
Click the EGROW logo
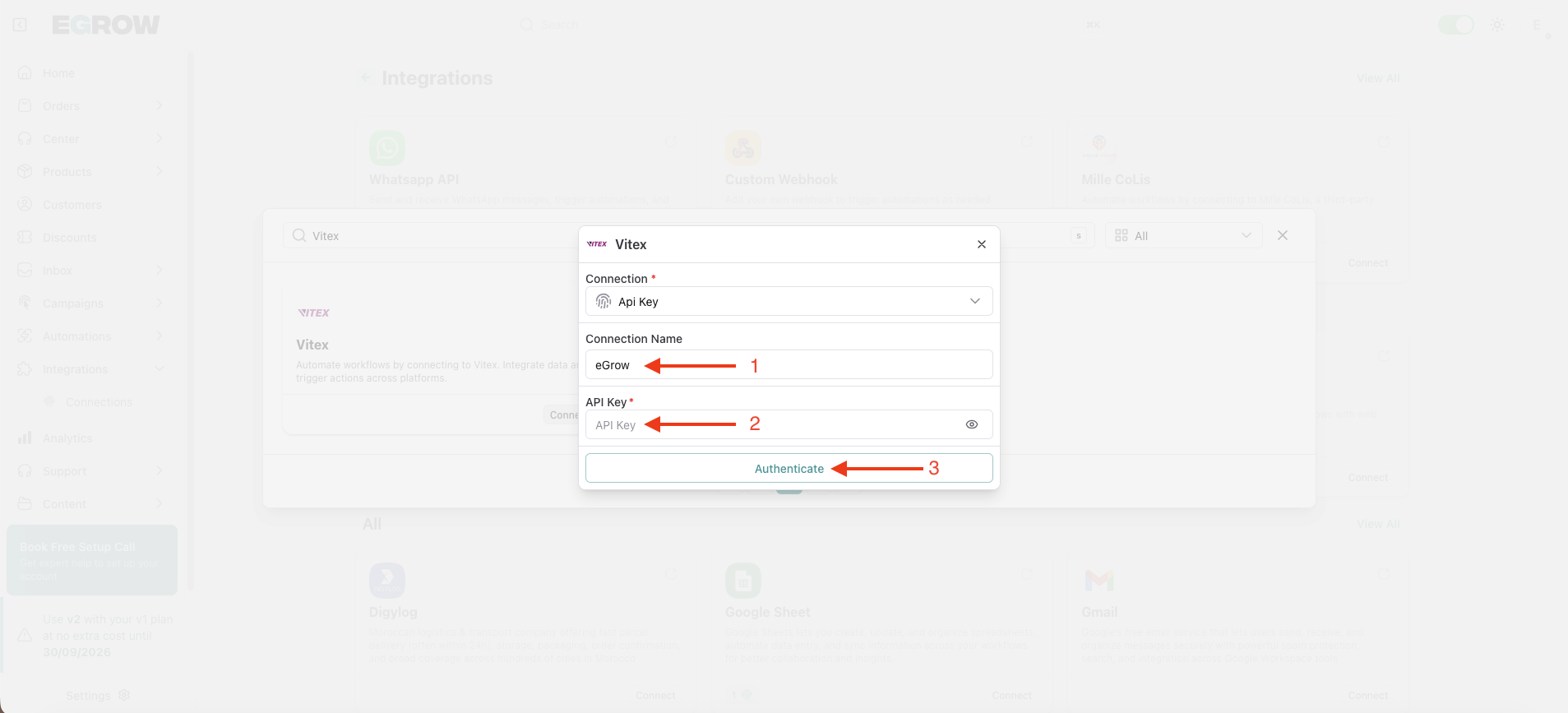(106, 25)
